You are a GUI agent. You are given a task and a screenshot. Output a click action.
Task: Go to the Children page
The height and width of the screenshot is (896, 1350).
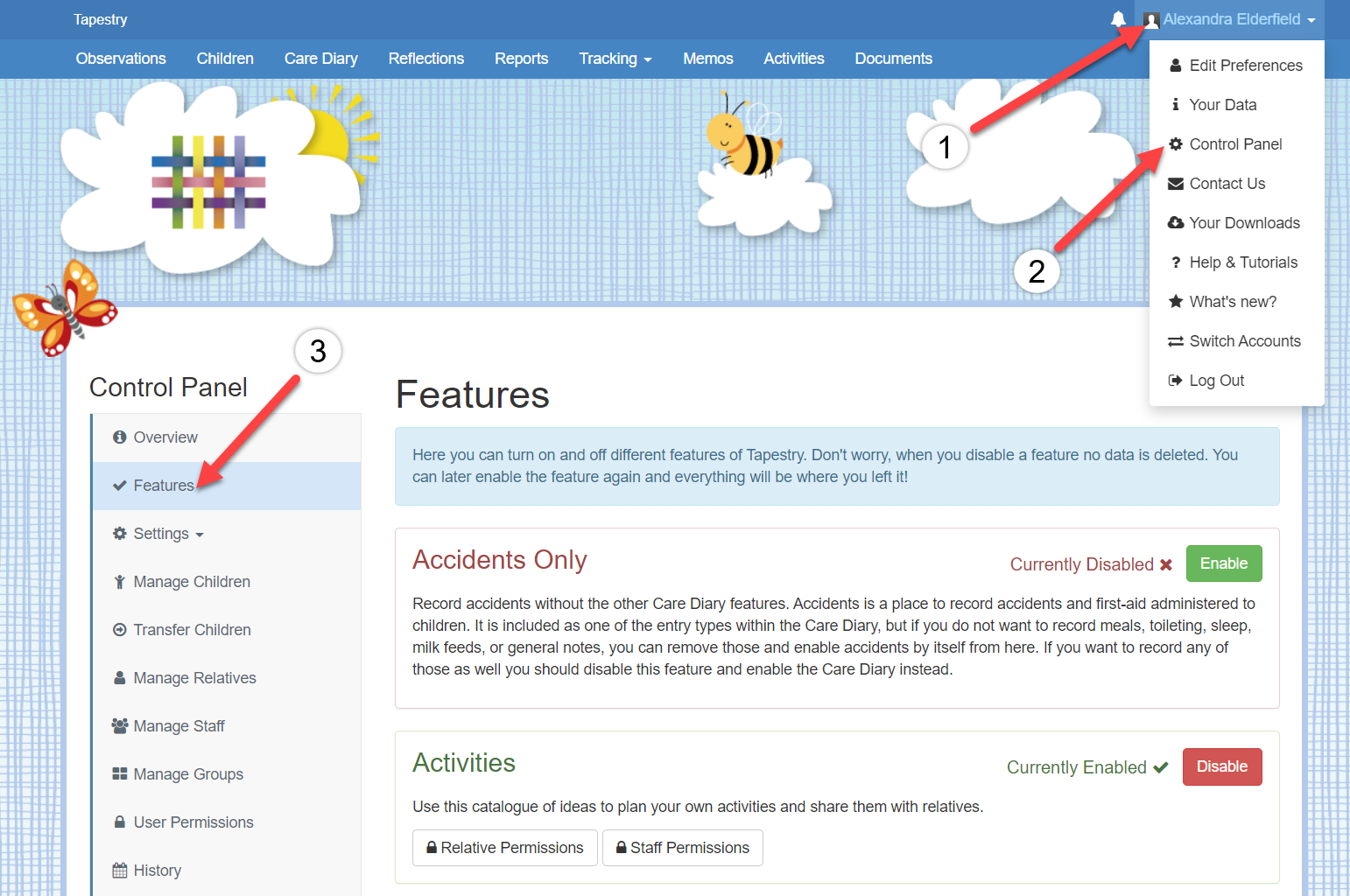[225, 59]
